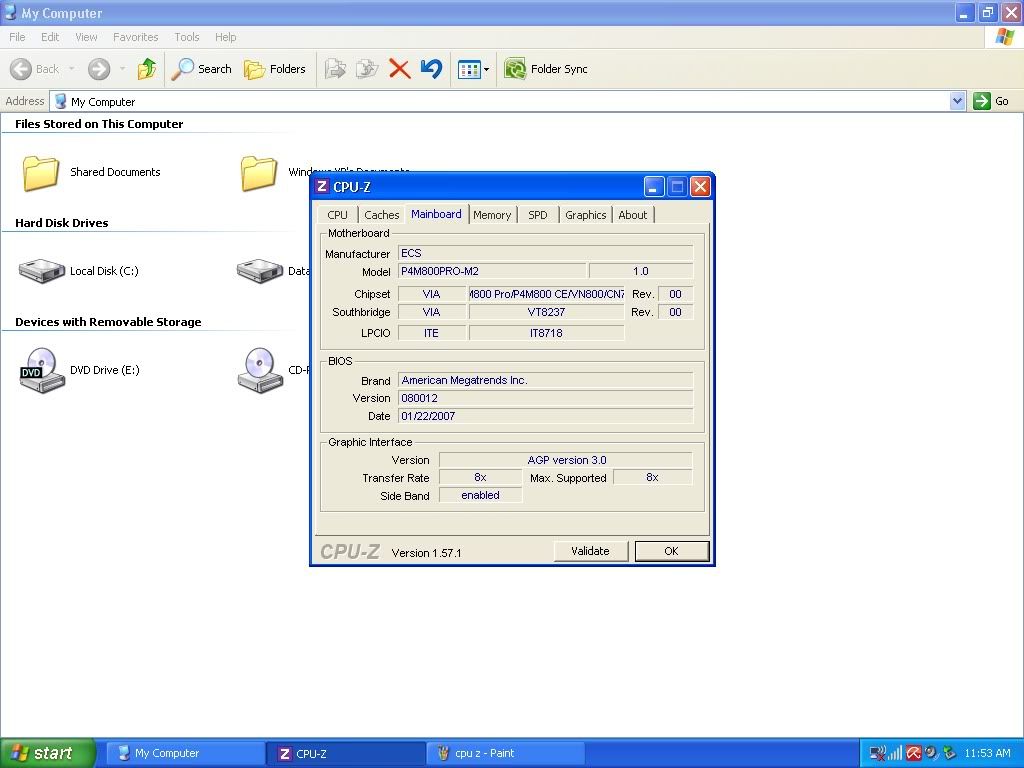Open the Edit menu
The width and height of the screenshot is (1024, 768).
pos(50,37)
